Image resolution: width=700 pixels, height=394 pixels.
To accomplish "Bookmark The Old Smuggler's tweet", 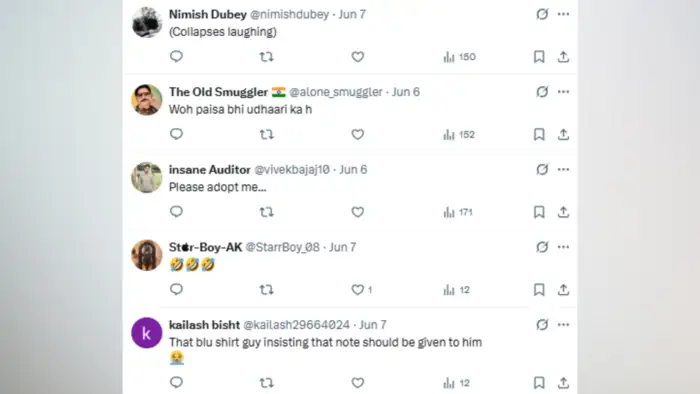I will pos(539,134).
